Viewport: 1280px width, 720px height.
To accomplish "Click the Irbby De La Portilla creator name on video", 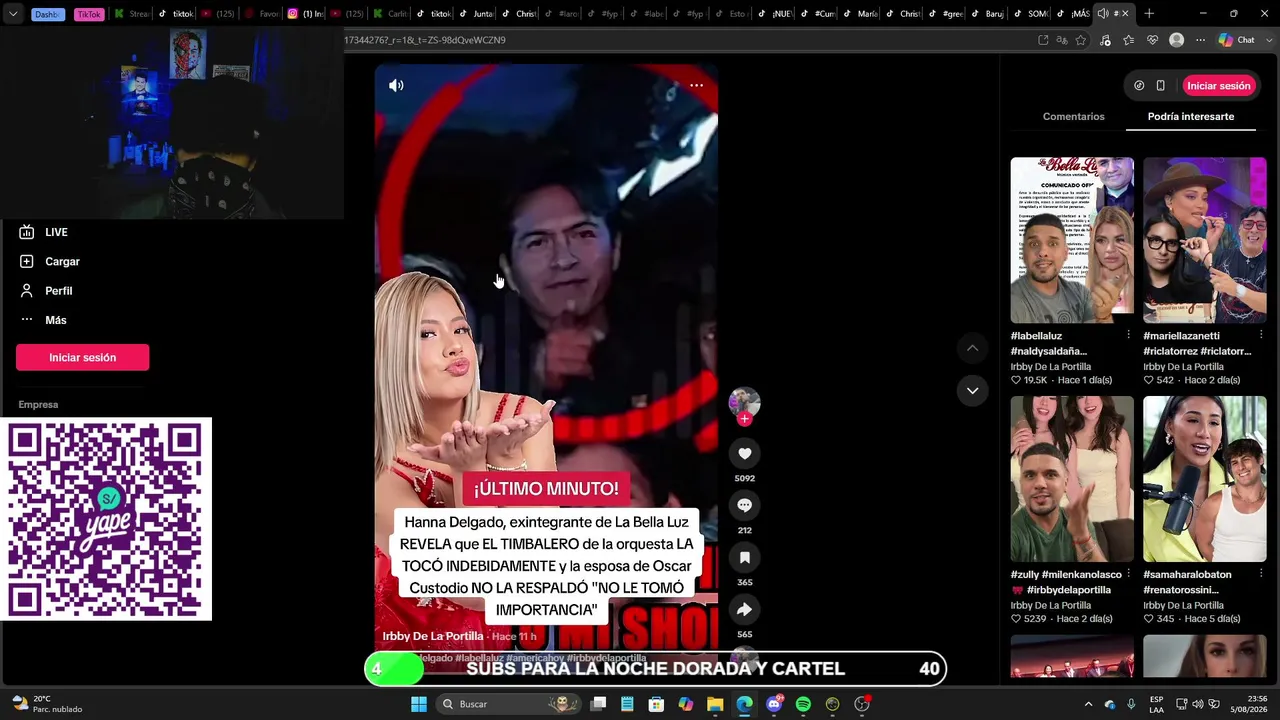I will click(x=432, y=636).
